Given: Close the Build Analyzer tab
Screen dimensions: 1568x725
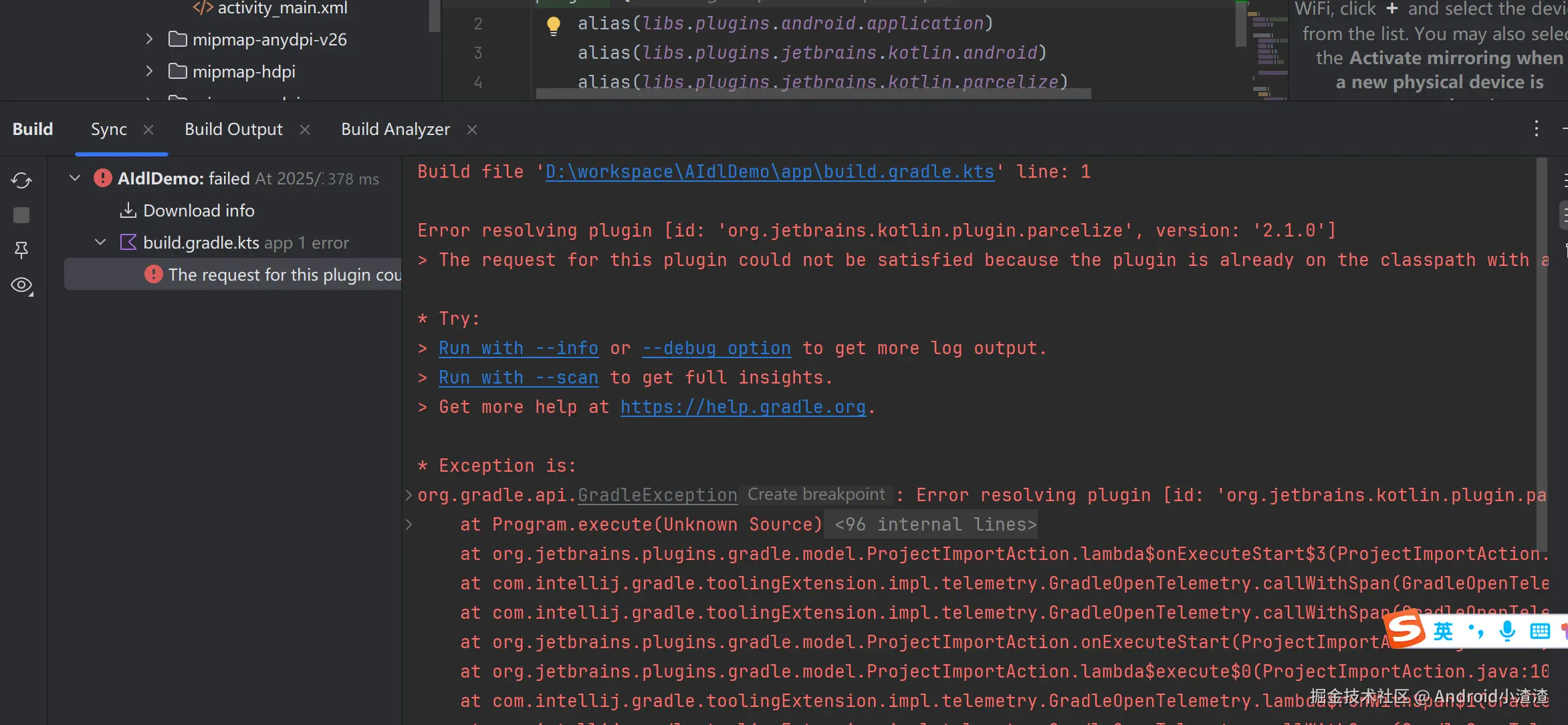Looking at the screenshot, I should click(x=472, y=130).
